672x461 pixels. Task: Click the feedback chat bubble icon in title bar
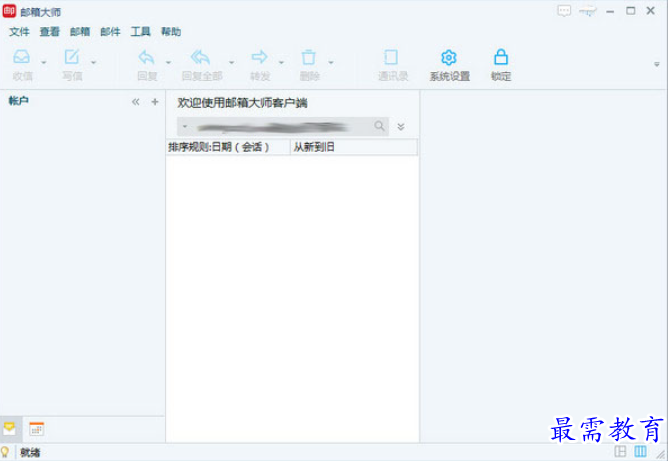click(x=564, y=11)
